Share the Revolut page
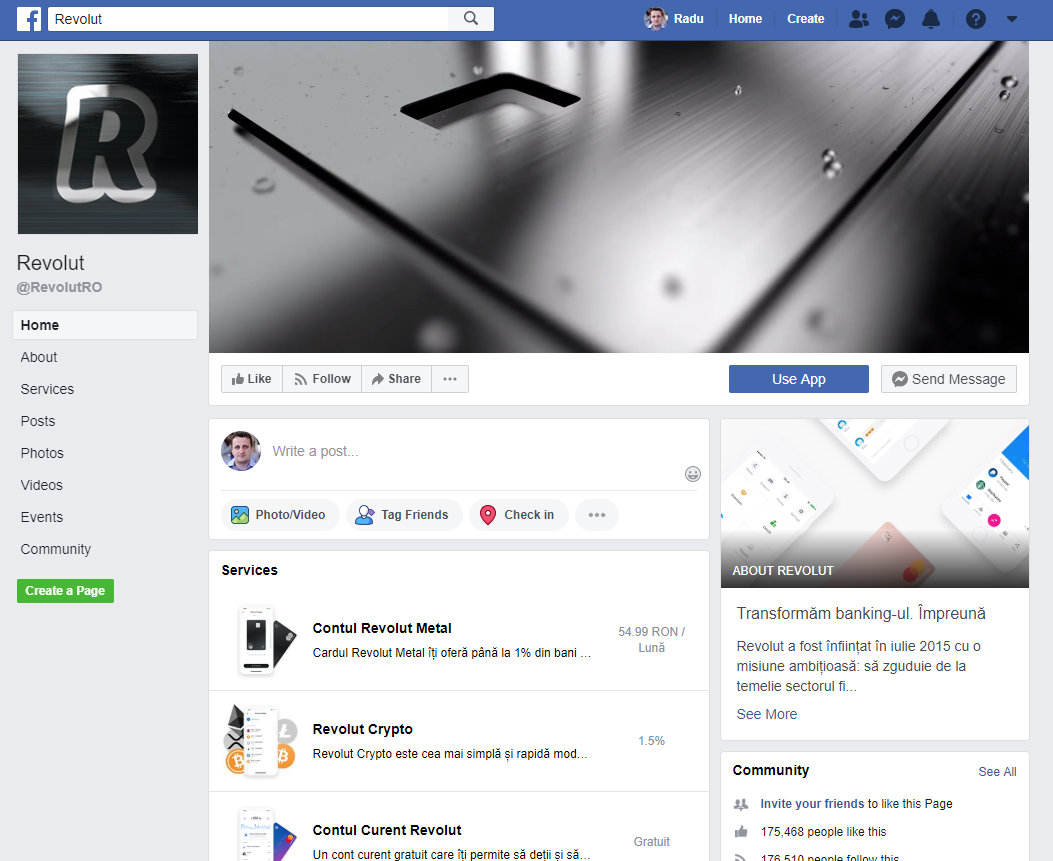The height and width of the screenshot is (861, 1053). coord(396,379)
